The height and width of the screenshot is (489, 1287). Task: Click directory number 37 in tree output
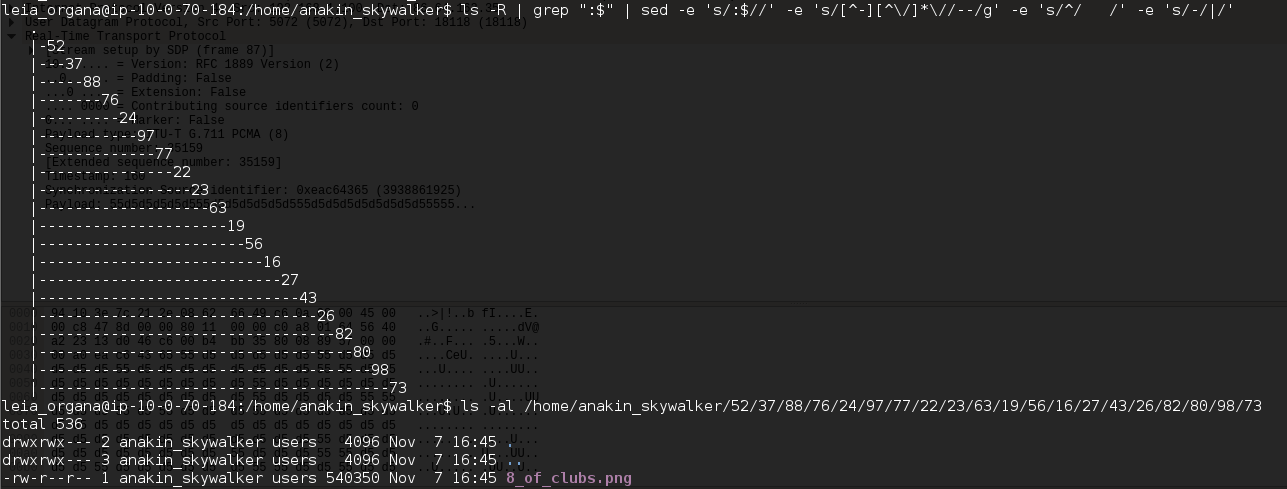pos(75,64)
